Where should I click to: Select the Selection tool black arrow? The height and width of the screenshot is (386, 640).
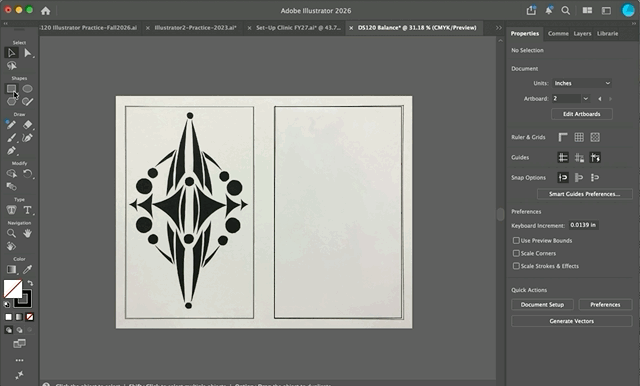pos(11,53)
